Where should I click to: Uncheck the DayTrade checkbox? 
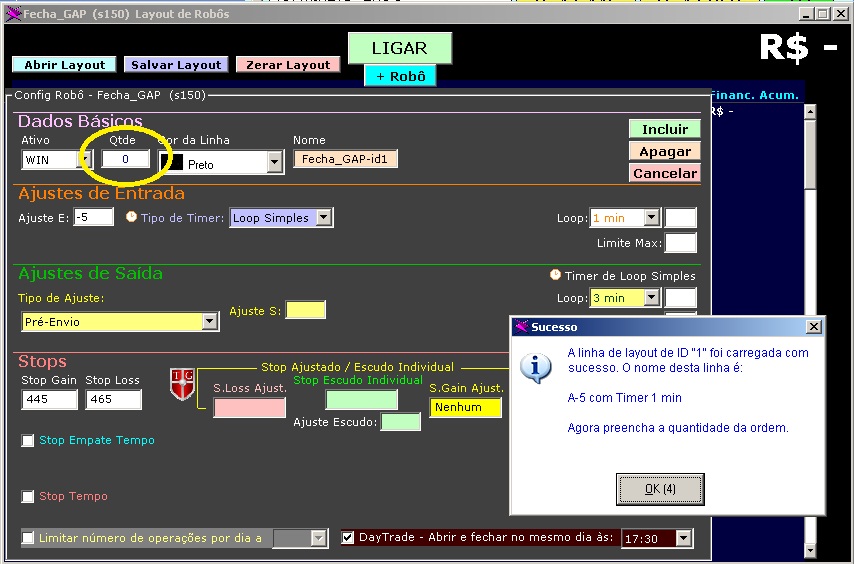pyautogui.click(x=348, y=538)
